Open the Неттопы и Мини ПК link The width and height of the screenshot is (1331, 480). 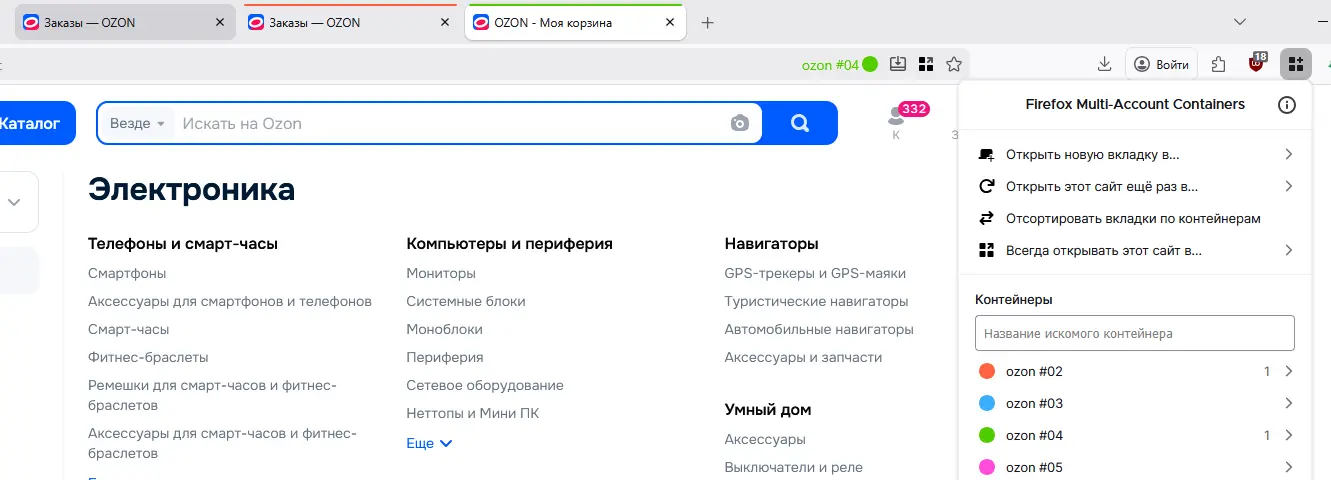pos(473,413)
